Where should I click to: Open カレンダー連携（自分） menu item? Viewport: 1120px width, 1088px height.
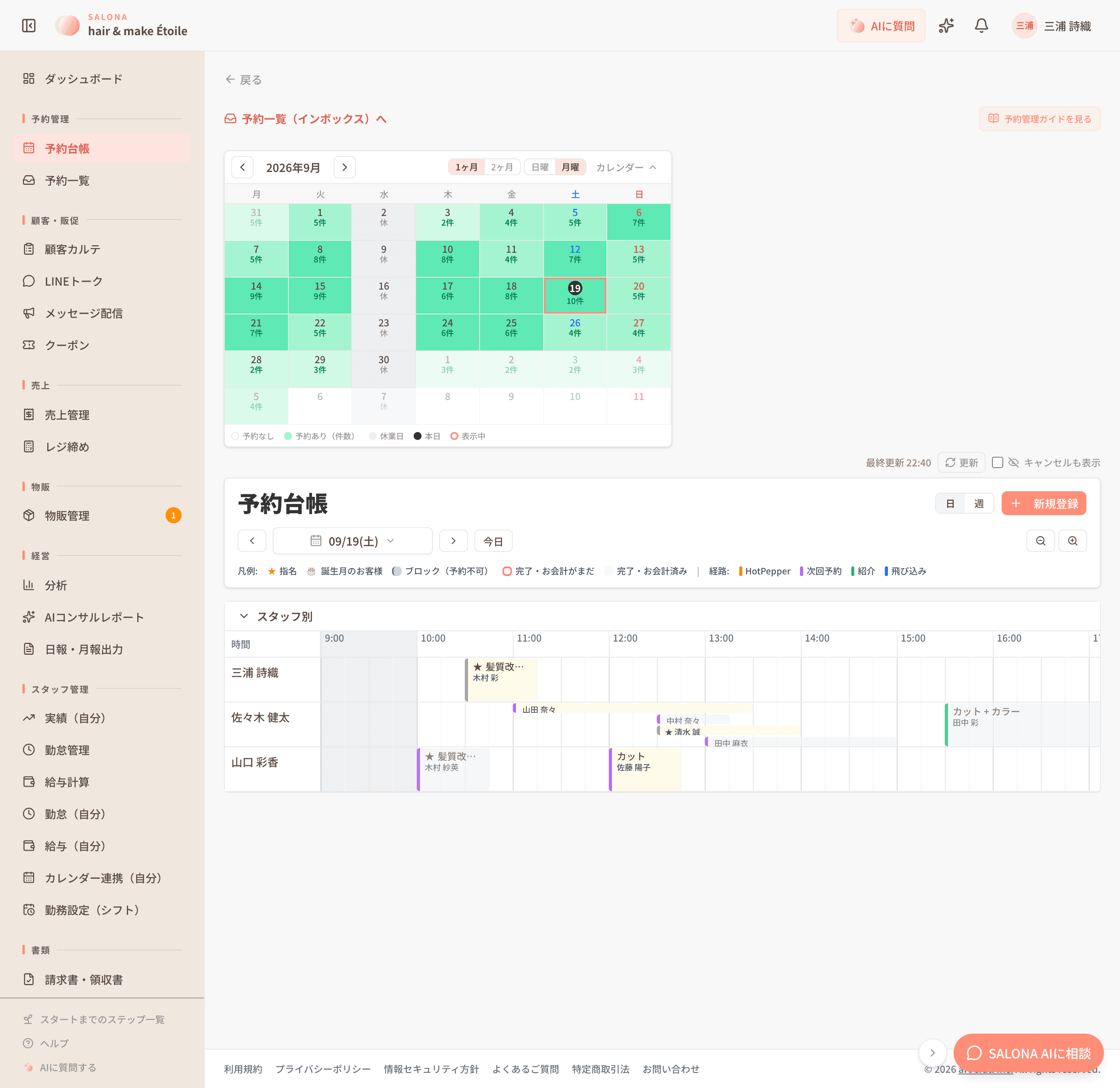tap(102, 878)
